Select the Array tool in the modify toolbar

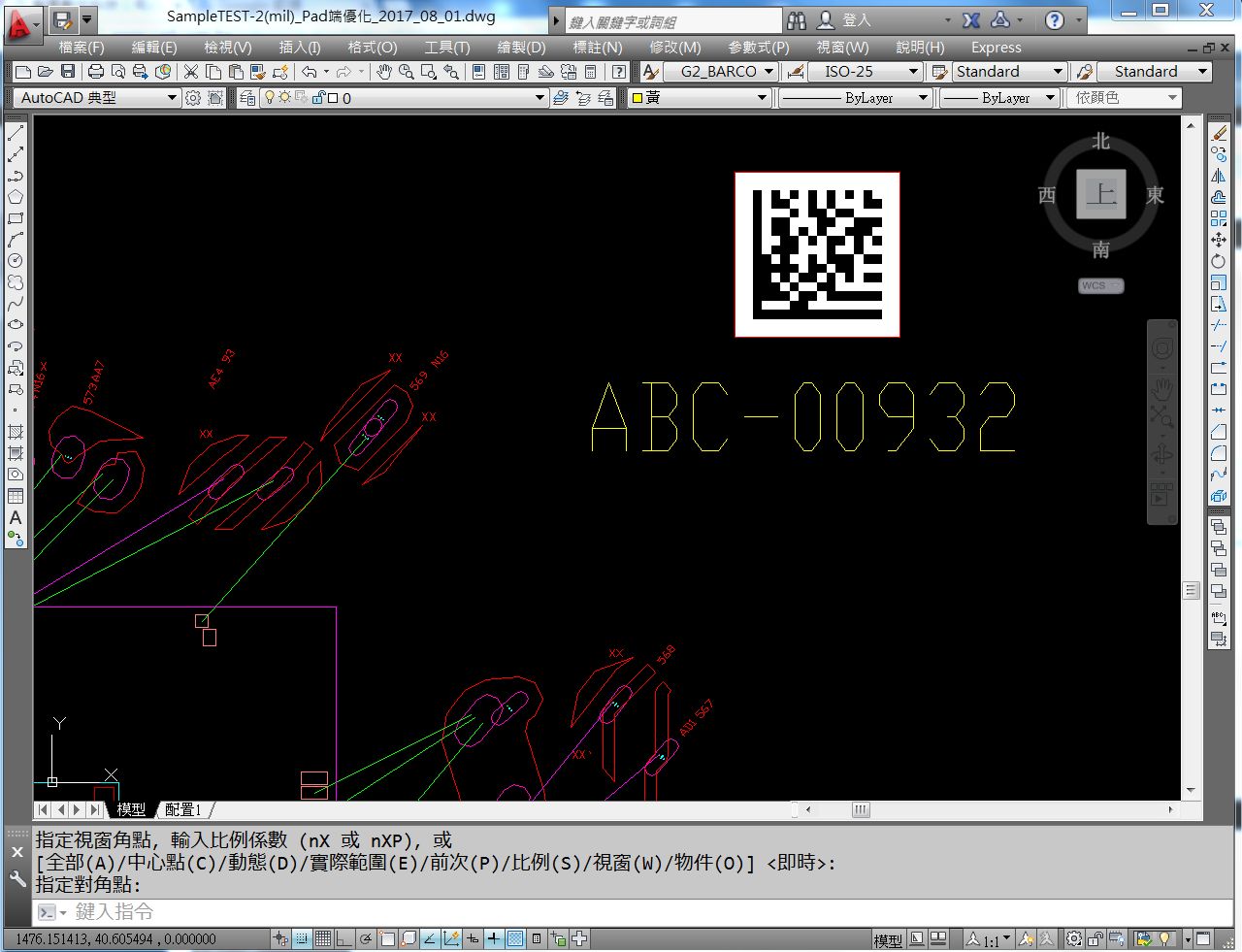(1219, 218)
